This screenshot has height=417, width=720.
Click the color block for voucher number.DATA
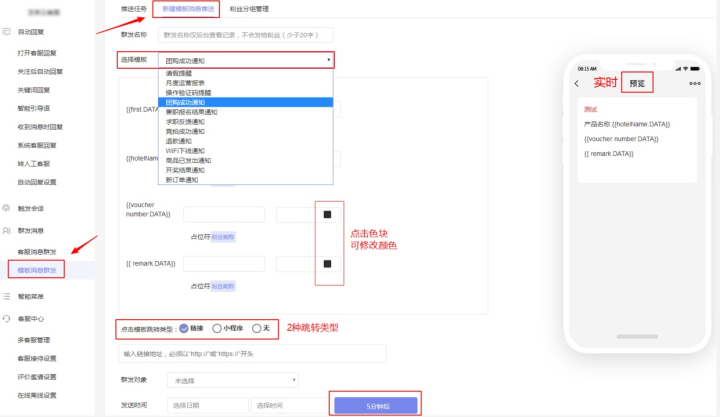pyautogui.click(x=327, y=214)
